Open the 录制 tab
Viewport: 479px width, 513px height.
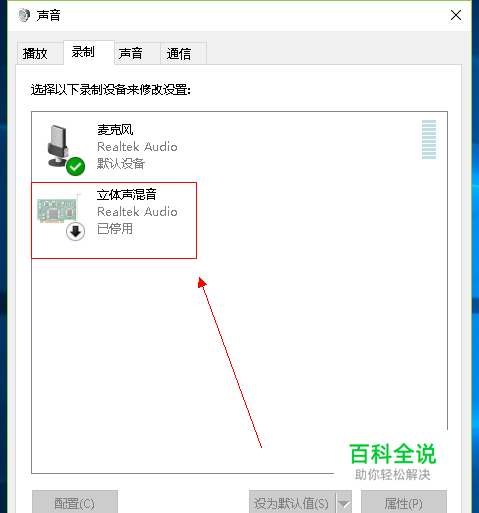[x=83, y=52]
